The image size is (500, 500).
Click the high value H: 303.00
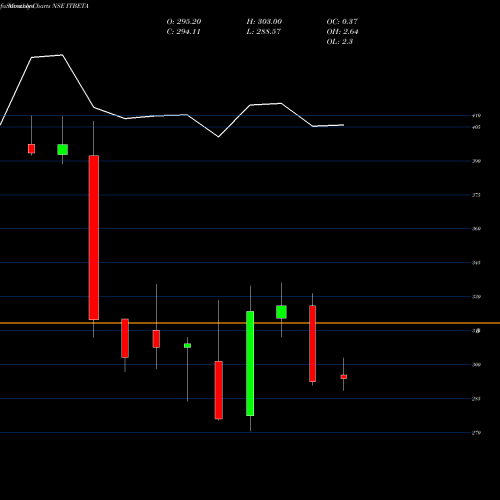coord(264,22)
